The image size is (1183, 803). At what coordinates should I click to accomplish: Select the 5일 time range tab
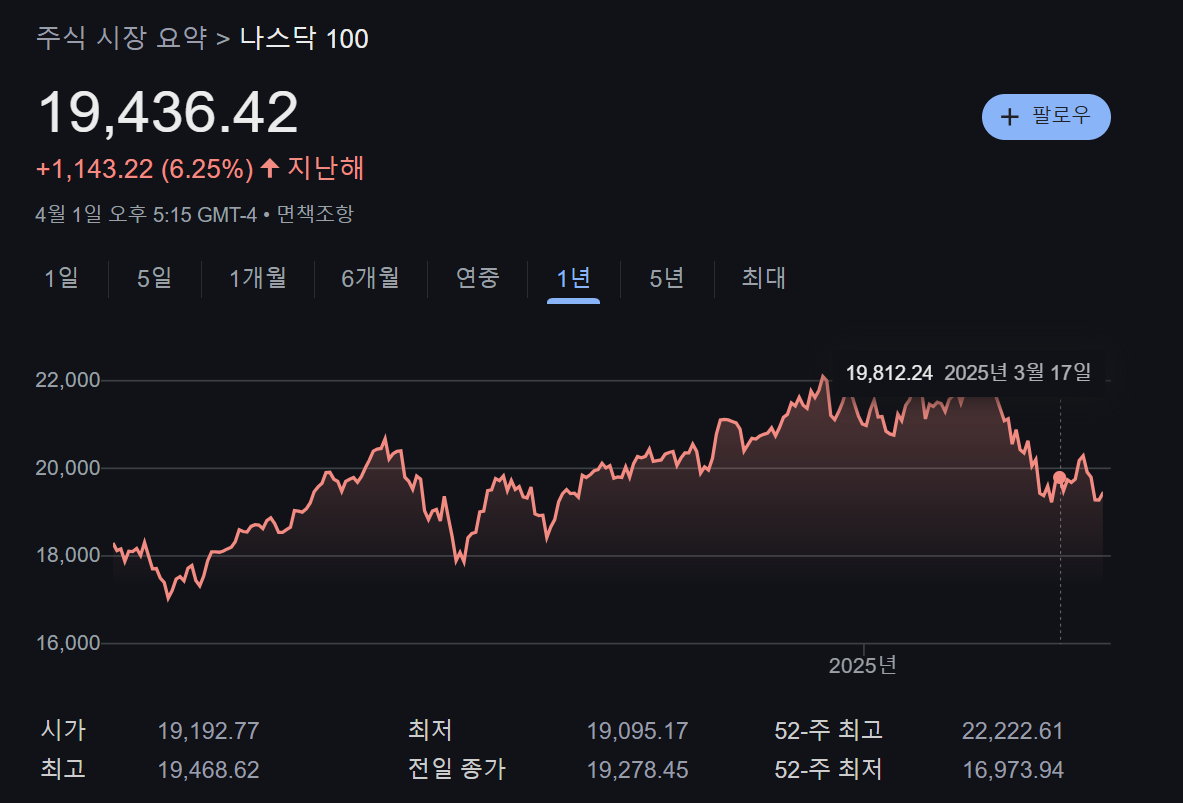pos(154,278)
